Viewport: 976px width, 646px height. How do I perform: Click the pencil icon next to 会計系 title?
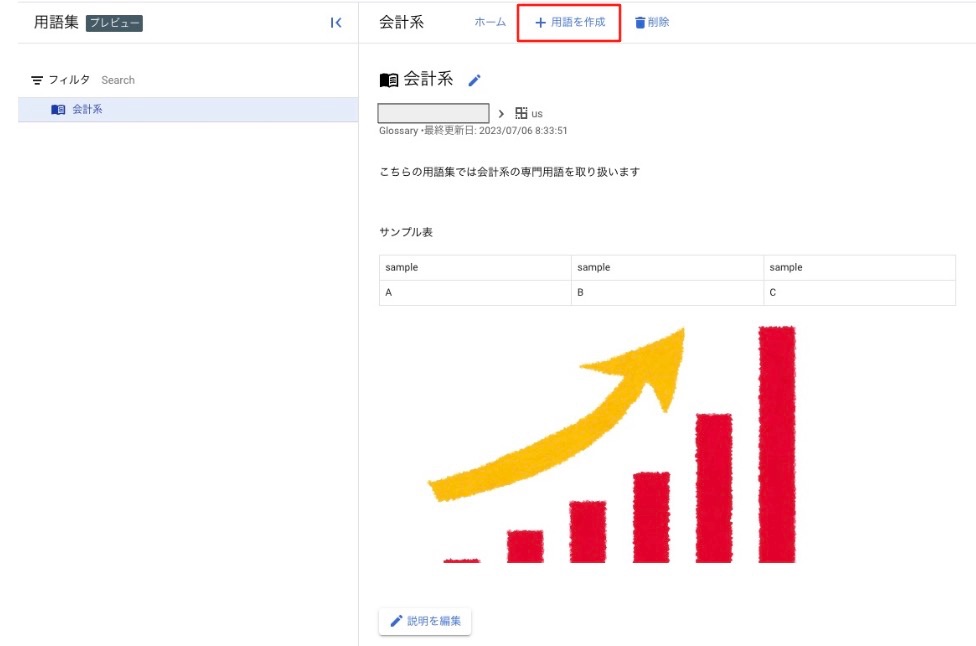pyautogui.click(x=474, y=80)
